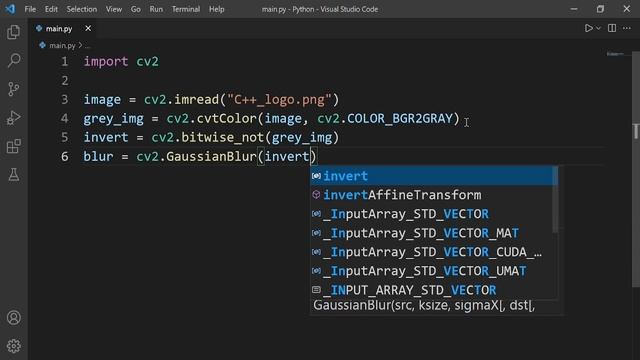Click COLOR_BGR2GRAY on line 4
Screen dimensions: 640x360
click(x=400, y=118)
